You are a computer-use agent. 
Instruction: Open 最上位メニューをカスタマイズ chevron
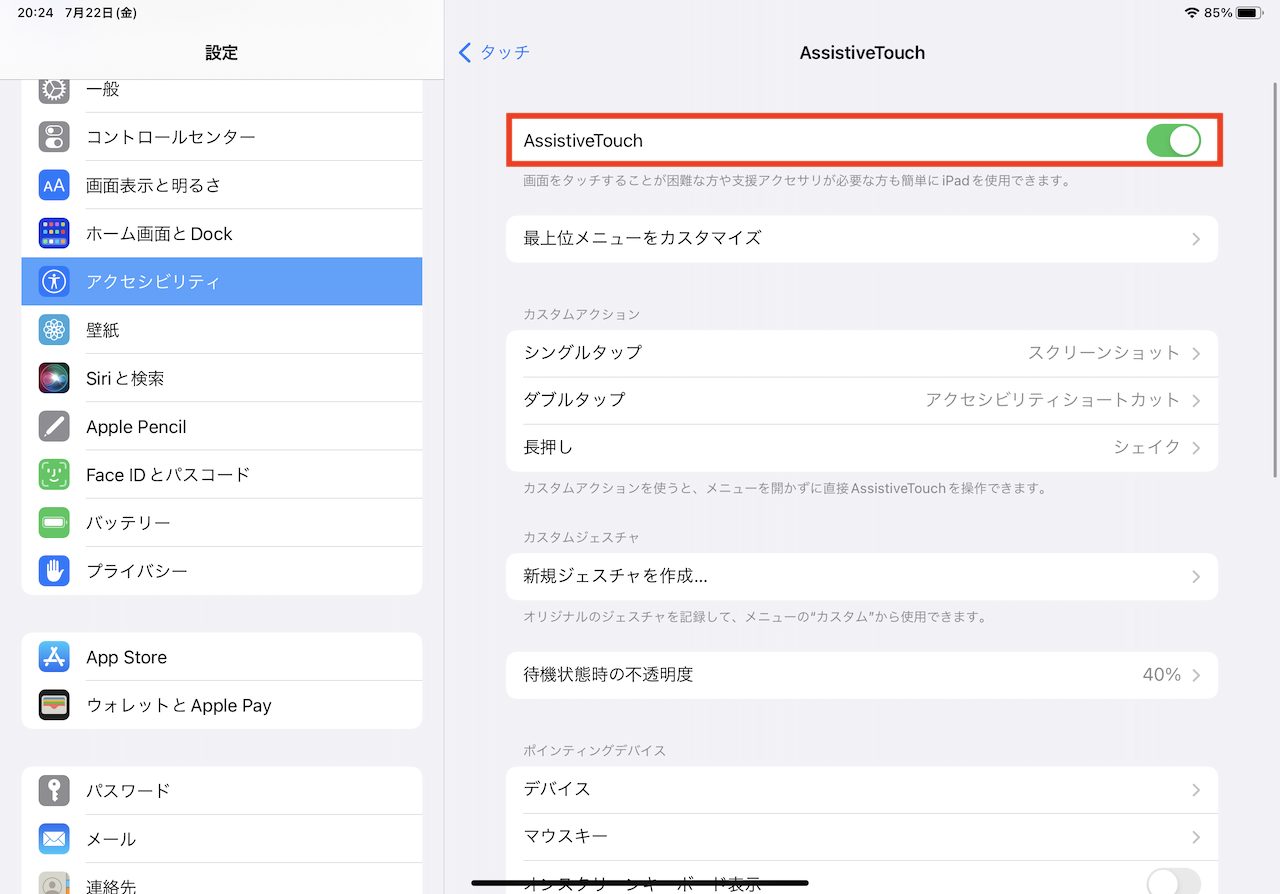point(1196,239)
